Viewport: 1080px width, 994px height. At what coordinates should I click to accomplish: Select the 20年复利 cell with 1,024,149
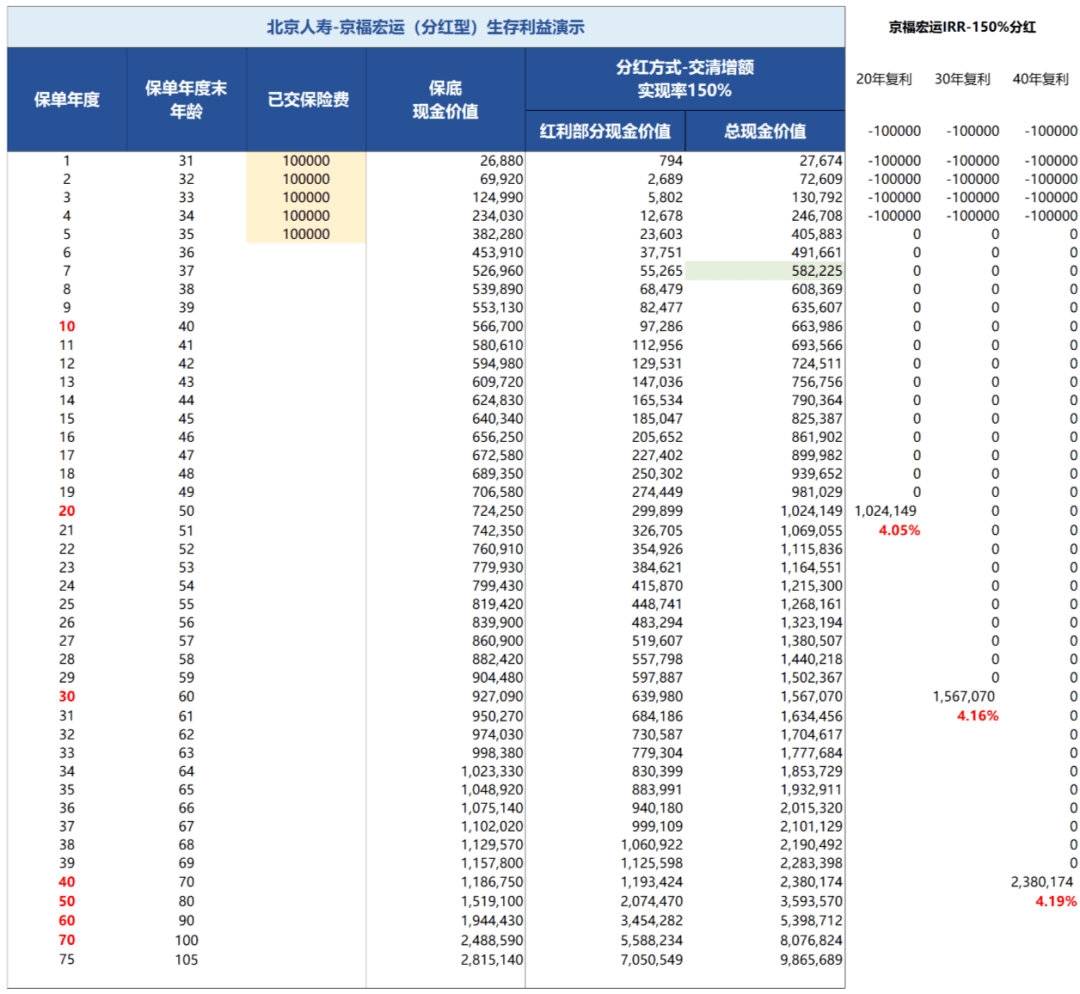pos(885,511)
